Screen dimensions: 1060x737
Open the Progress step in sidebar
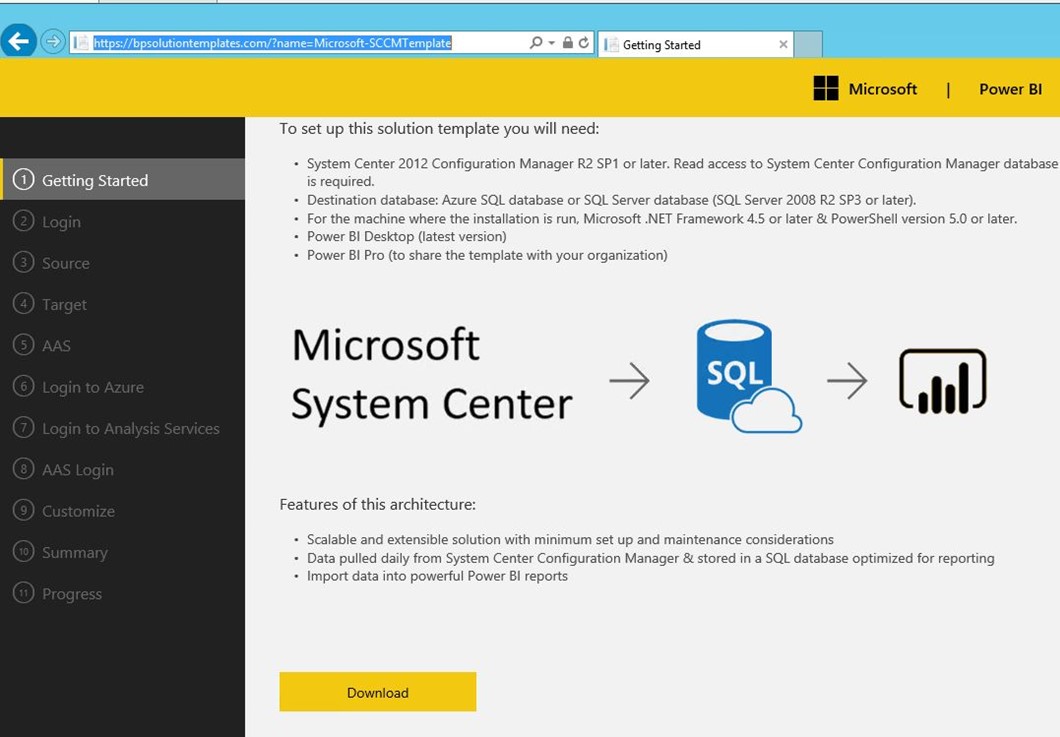tap(122, 593)
